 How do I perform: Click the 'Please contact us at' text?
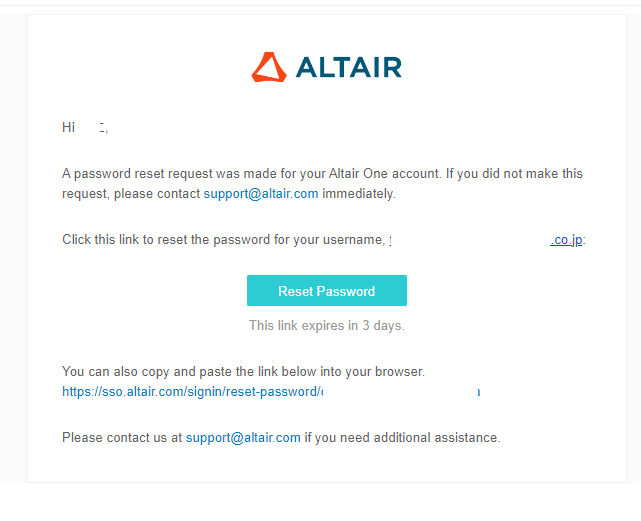tap(122, 438)
